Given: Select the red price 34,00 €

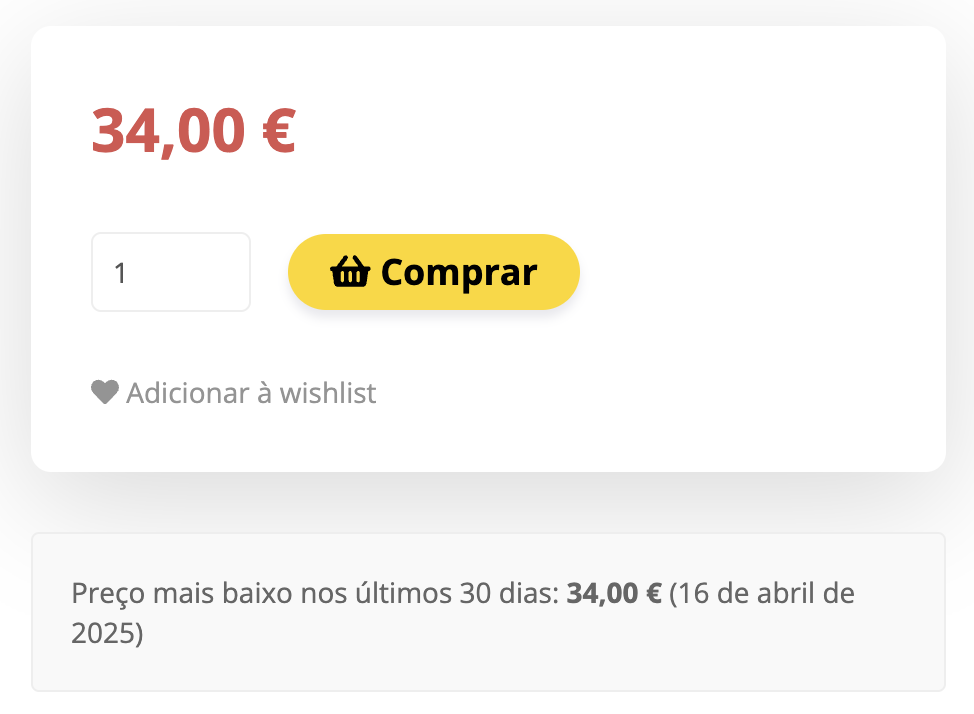Looking at the screenshot, I should (x=193, y=130).
